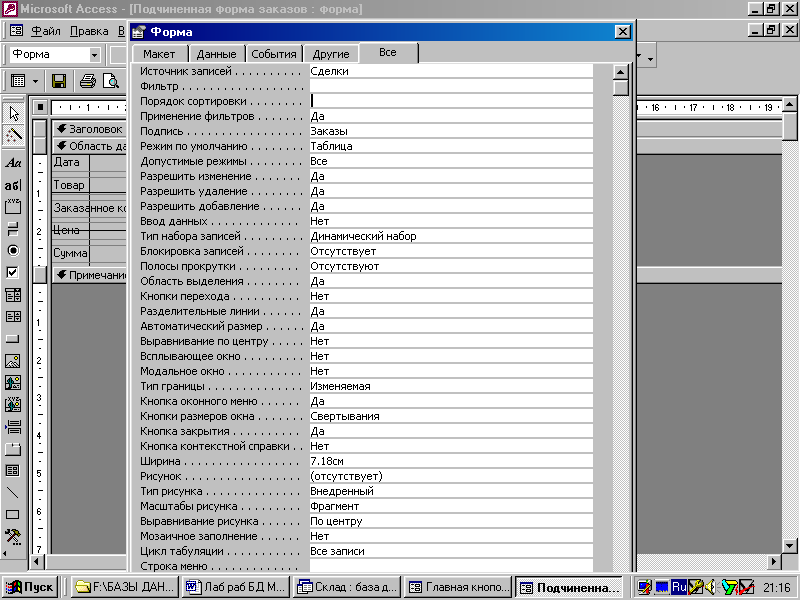Click the empty Фильтр property field

(x=451, y=86)
